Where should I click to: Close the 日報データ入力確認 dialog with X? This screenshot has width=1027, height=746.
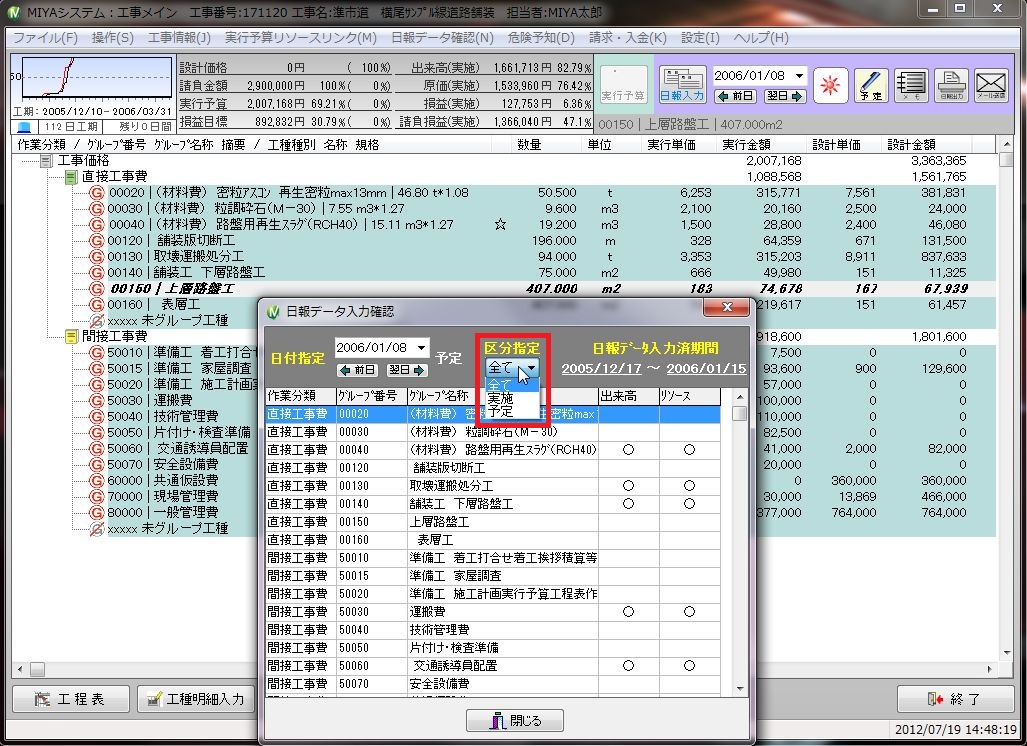(726, 307)
